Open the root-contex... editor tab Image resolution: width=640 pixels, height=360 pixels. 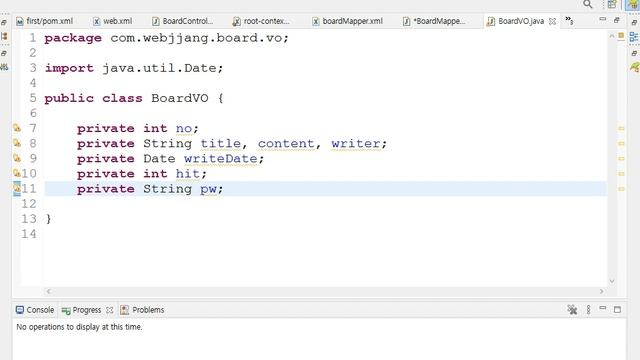point(261,21)
